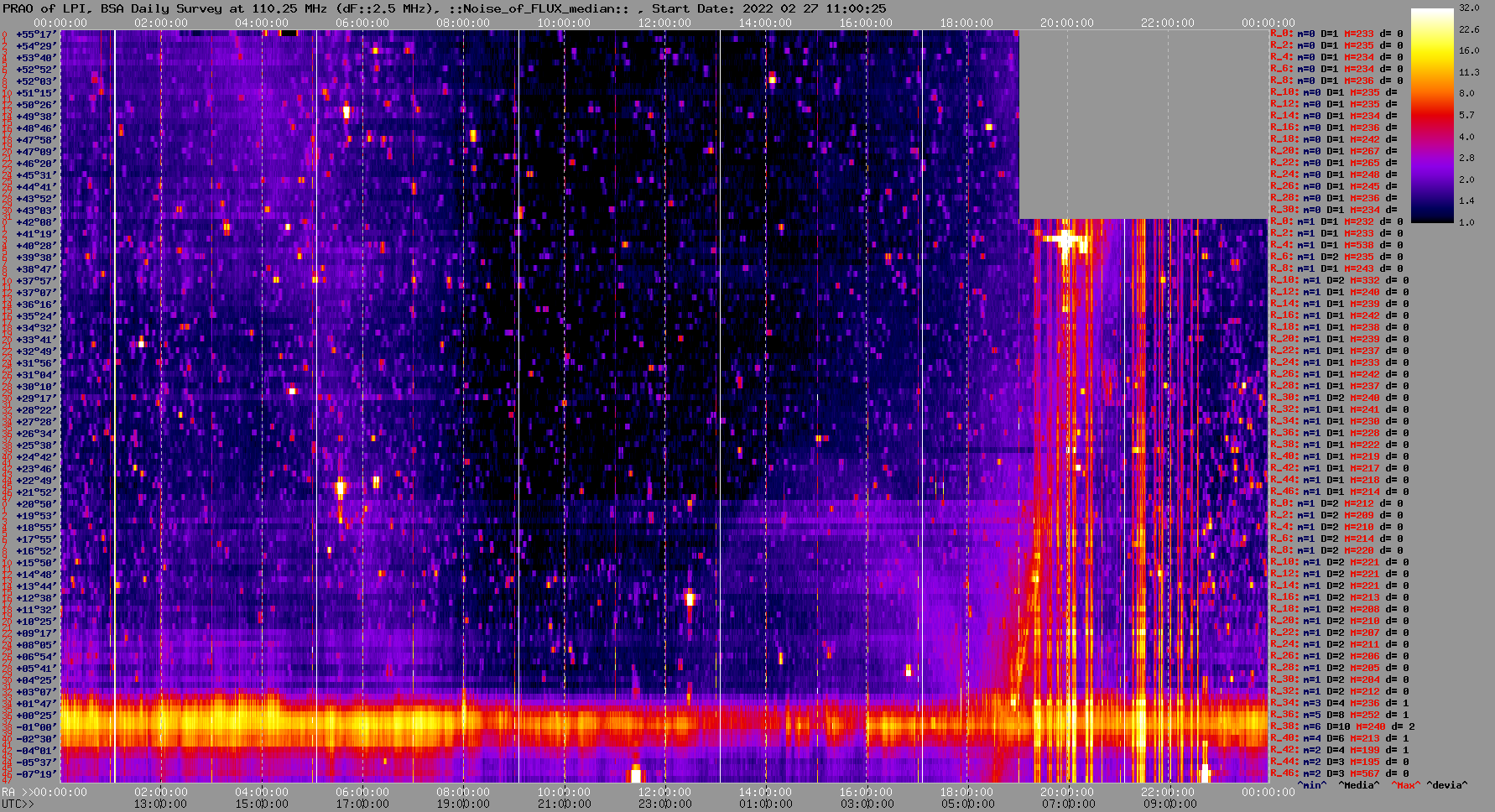Click the '+03°07'' declination label

(x=35, y=691)
